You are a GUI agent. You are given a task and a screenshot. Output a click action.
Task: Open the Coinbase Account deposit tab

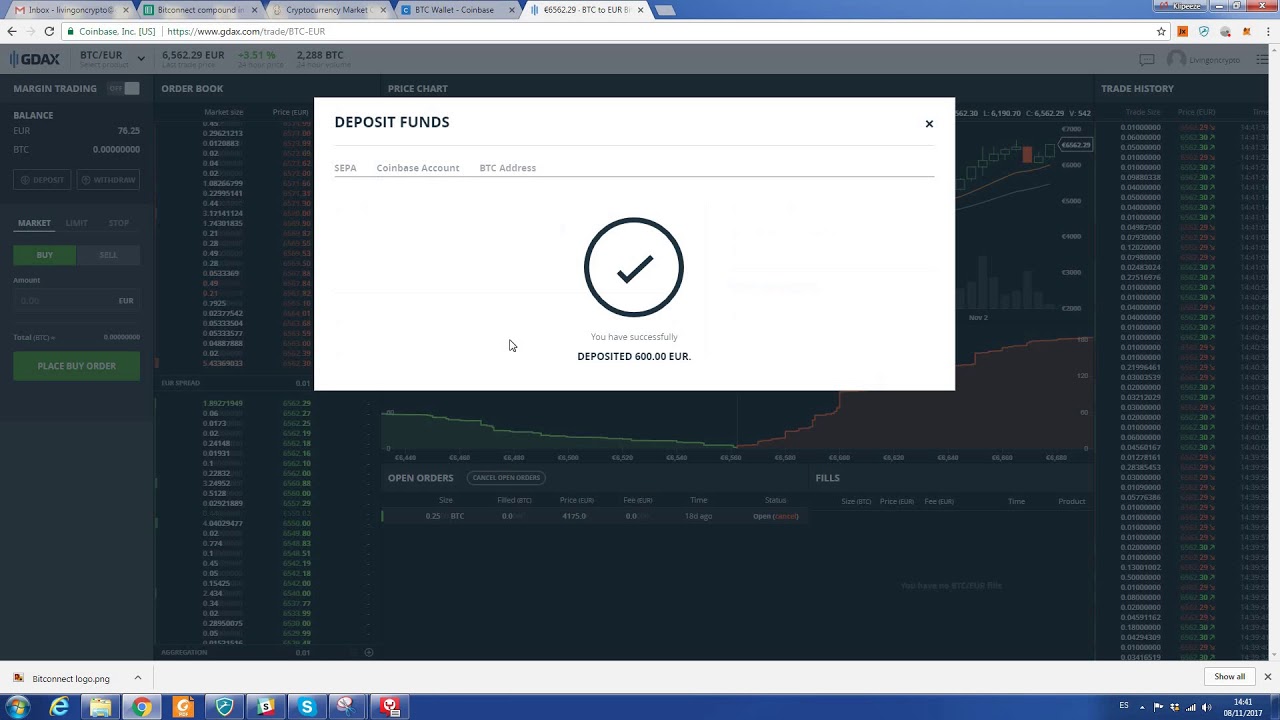(418, 168)
